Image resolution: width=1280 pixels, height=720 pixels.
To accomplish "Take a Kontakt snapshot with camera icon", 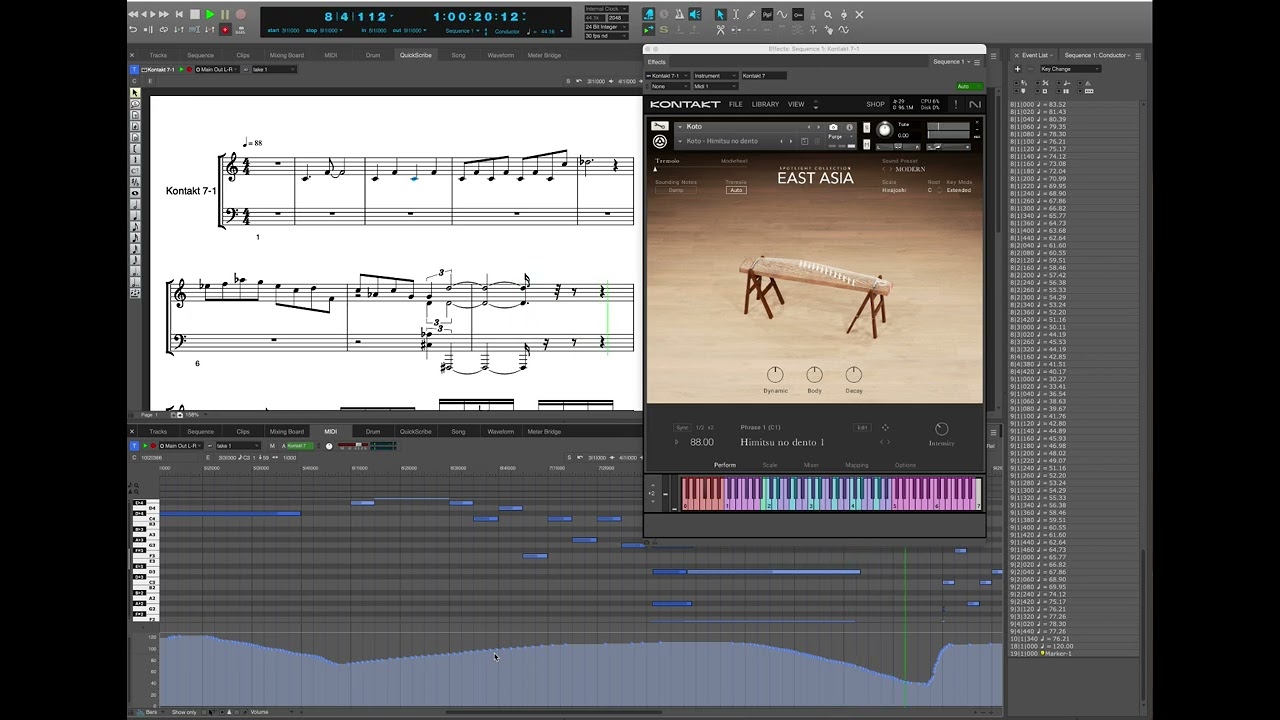I will [x=833, y=127].
